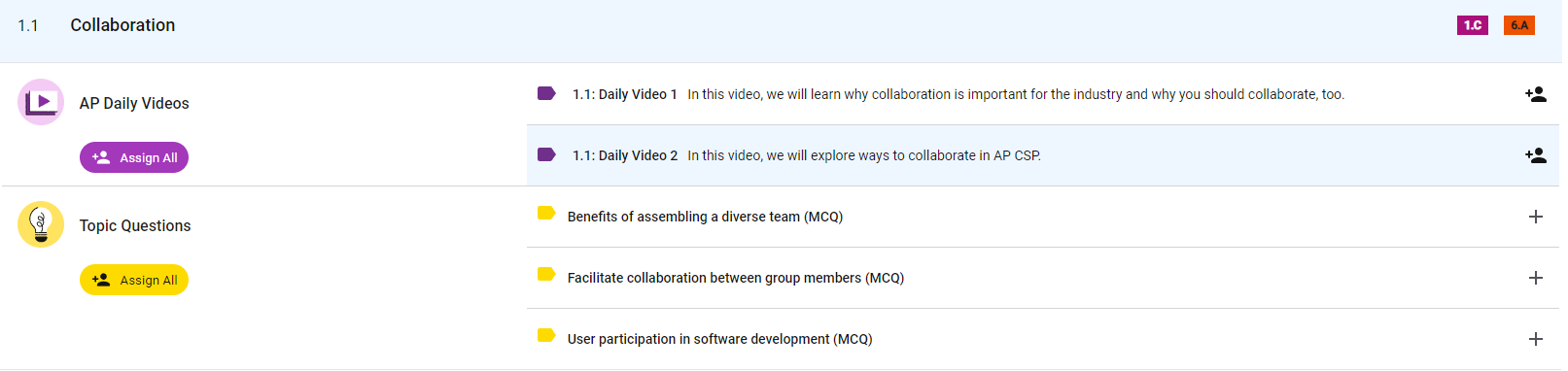Expand the Facilitate collaboration between group members question

[1535, 278]
